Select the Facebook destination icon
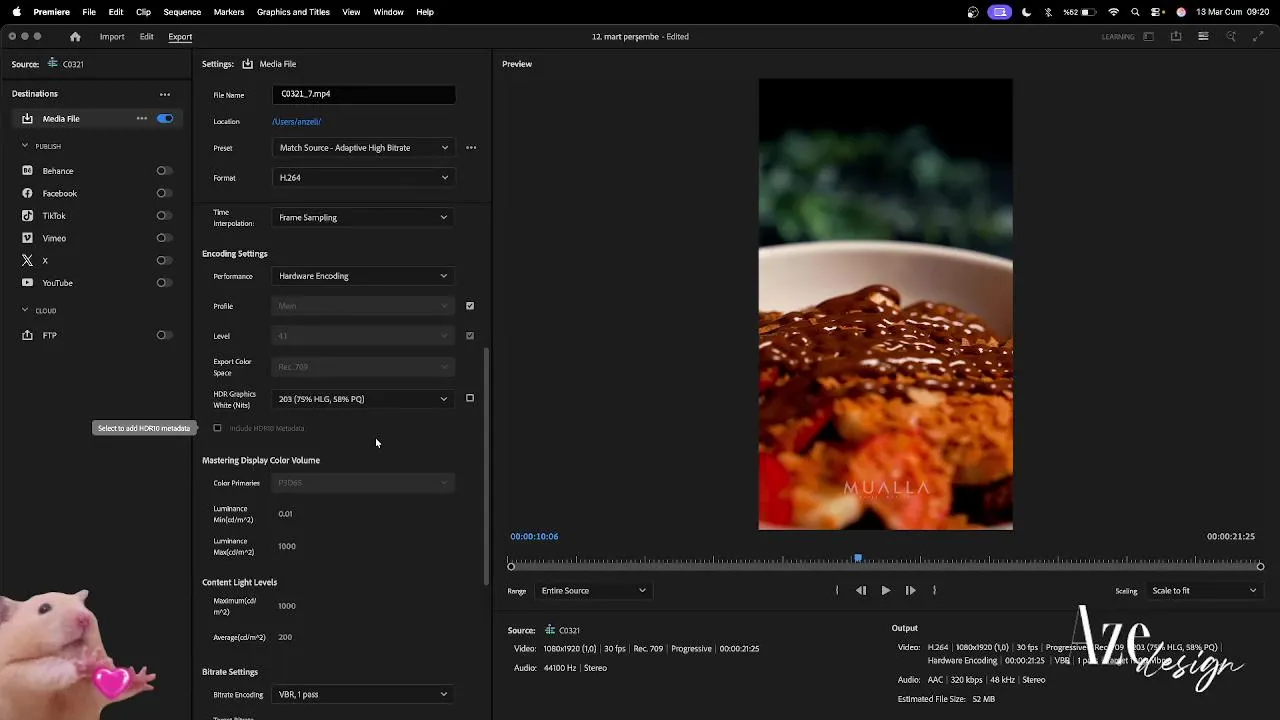1280x720 pixels. (27, 193)
